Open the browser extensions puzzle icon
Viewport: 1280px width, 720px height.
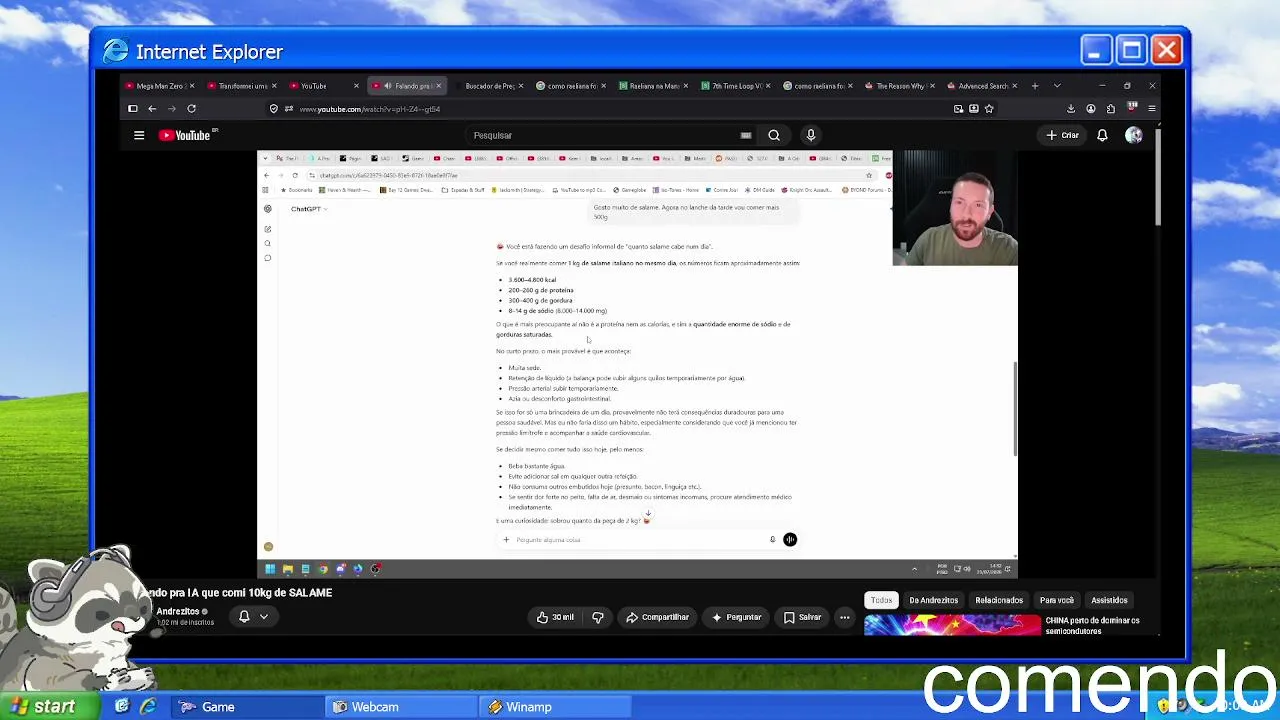[1111, 108]
